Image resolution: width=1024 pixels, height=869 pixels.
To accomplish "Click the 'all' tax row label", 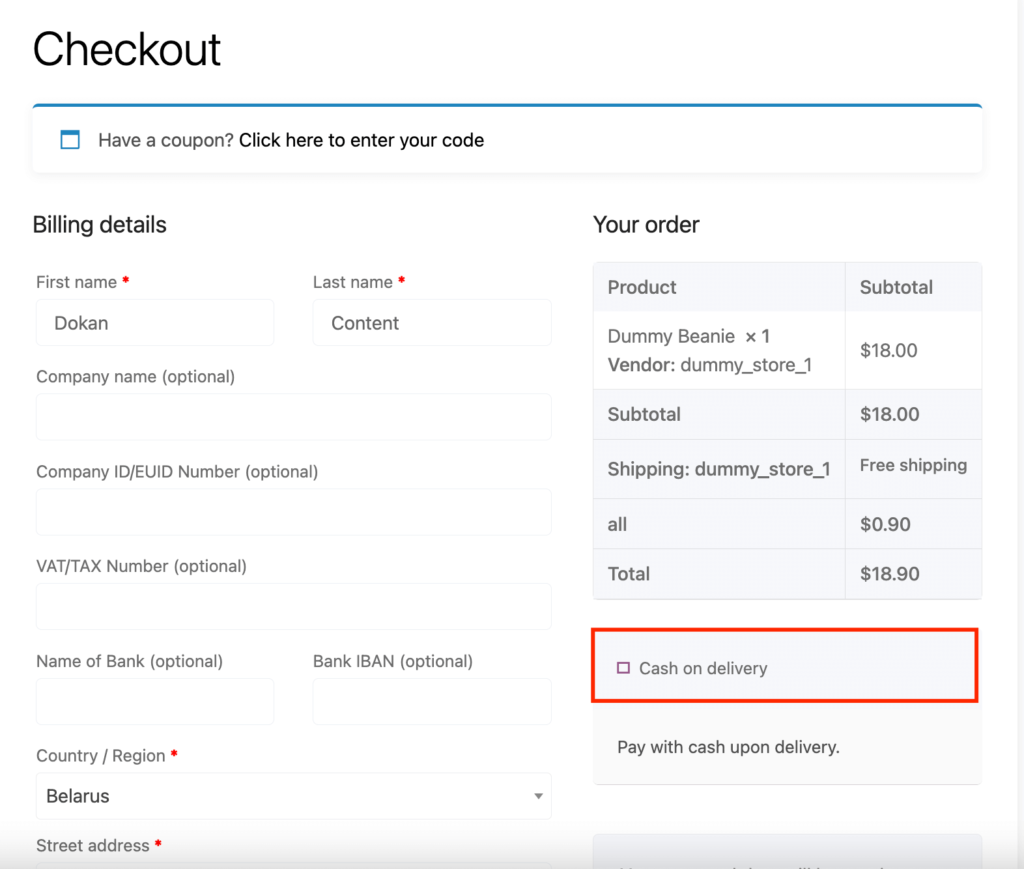I will (617, 524).
